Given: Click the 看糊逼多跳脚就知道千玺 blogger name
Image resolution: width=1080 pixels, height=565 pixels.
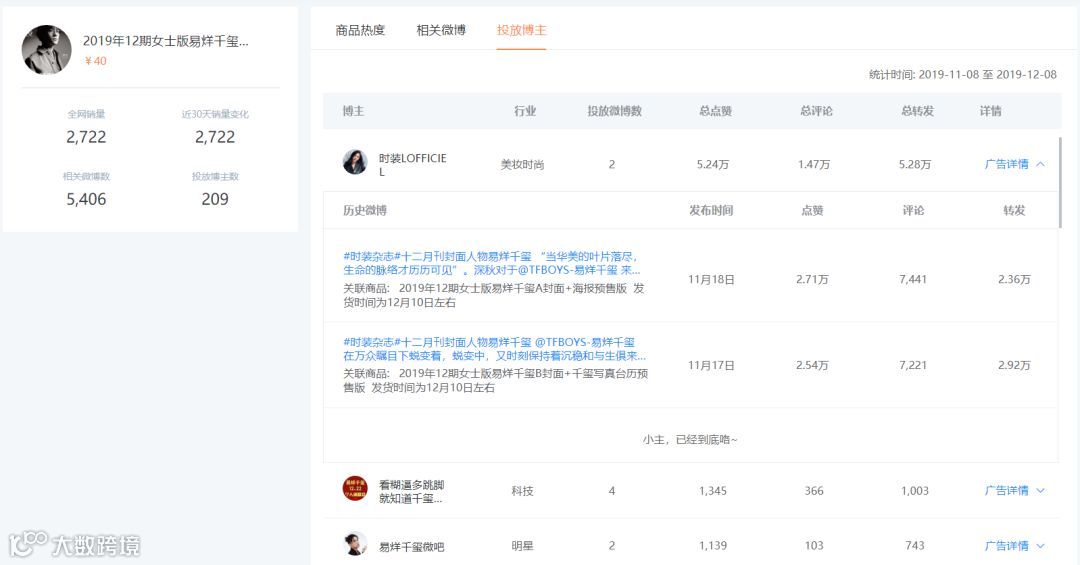Looking at the screenshot, I should point(411,491).
